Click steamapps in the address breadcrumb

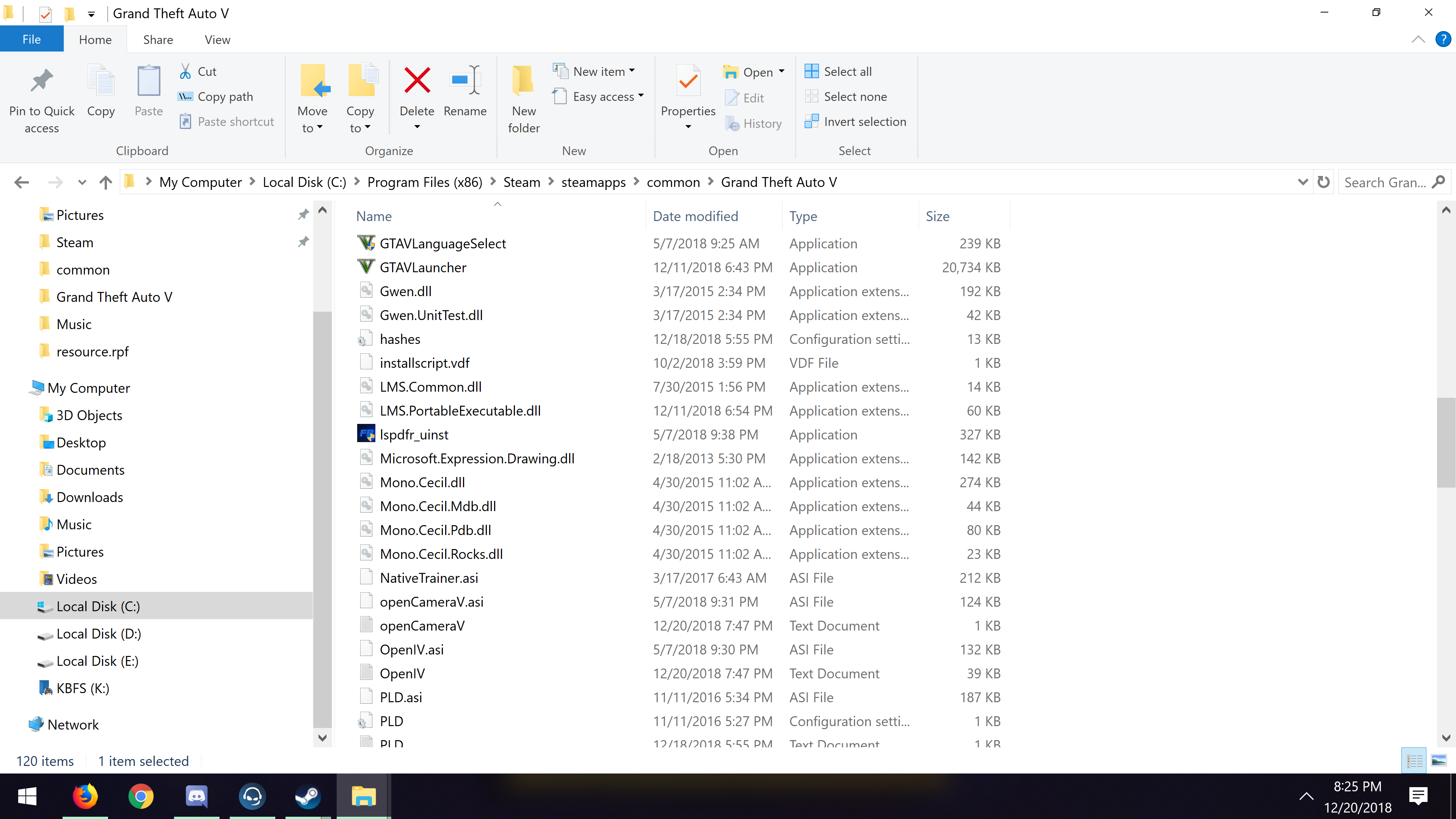(x=593, y=182)
